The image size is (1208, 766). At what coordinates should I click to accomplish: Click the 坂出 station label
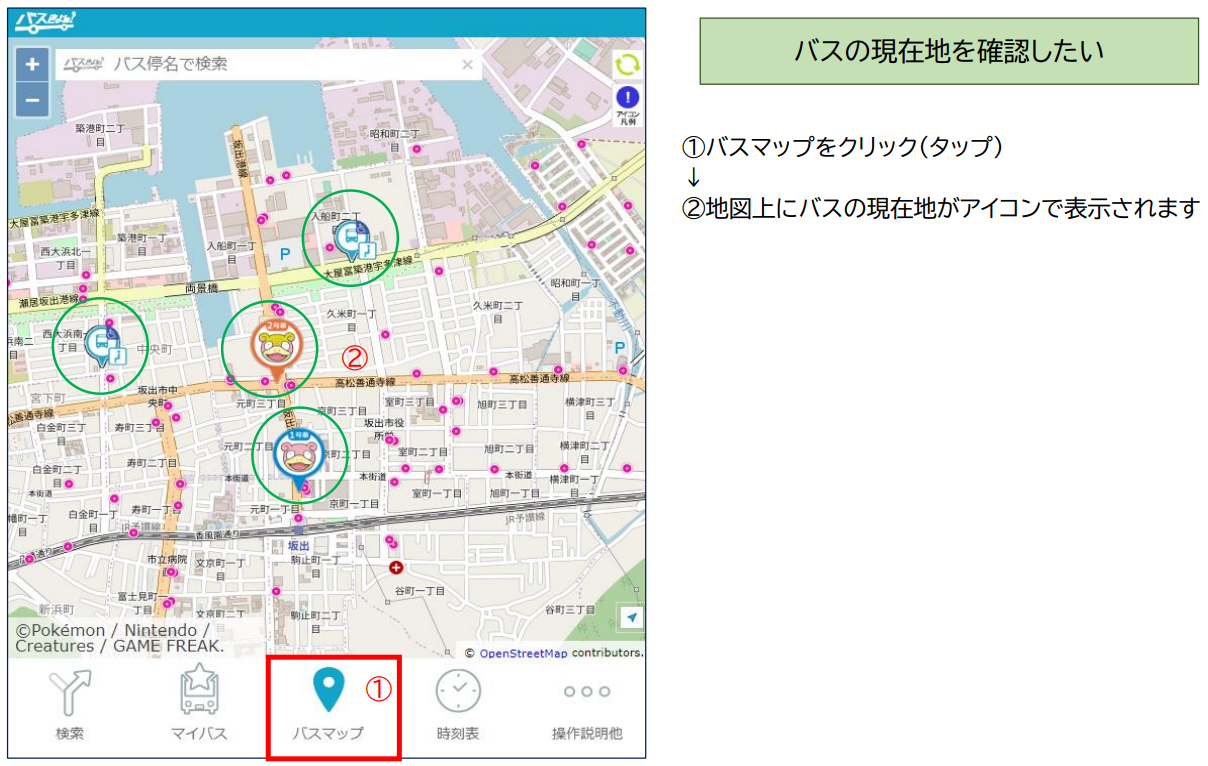pyautogui.click(x=298, y=546)
